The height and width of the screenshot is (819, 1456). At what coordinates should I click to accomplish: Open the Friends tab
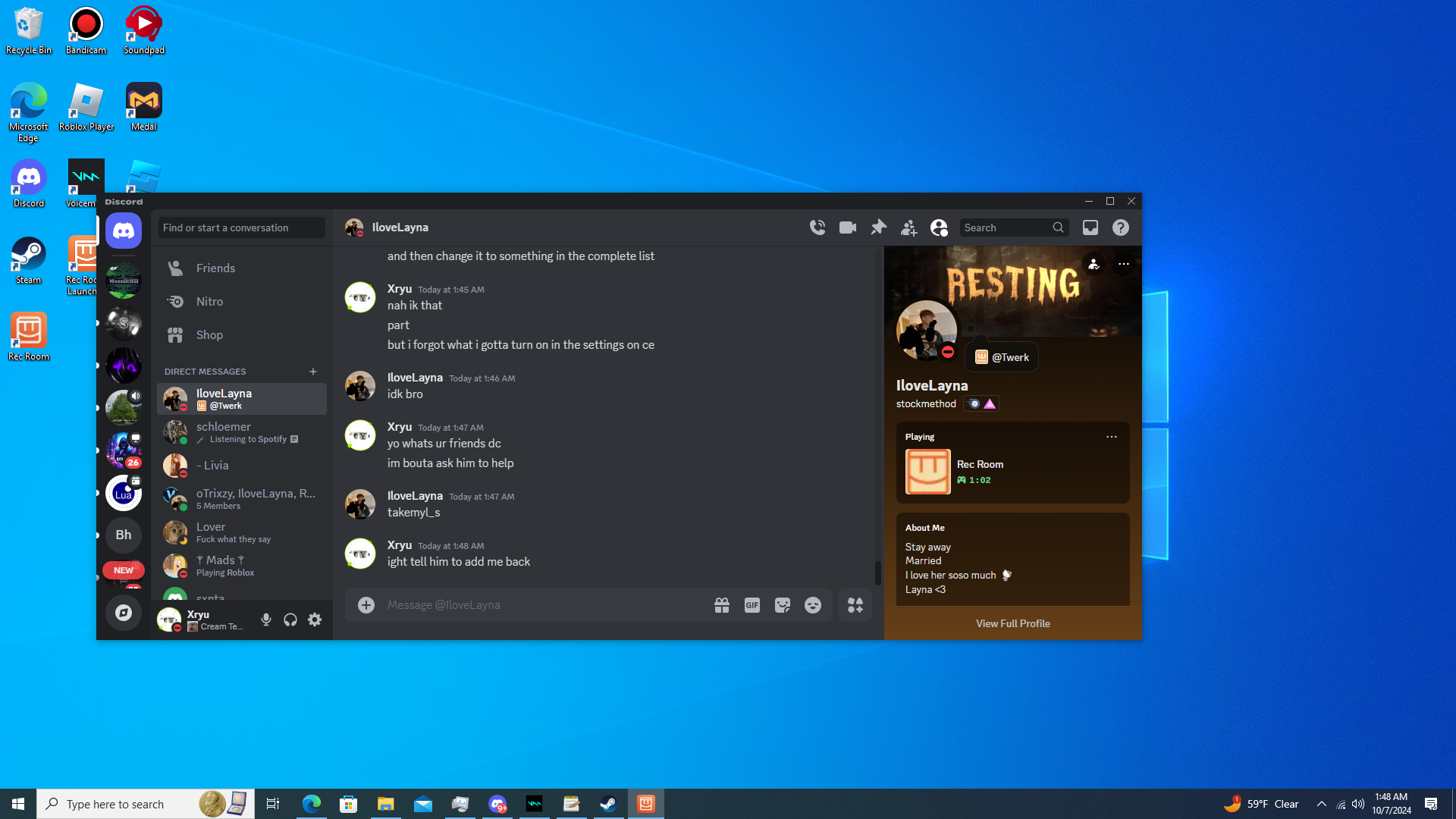click(215, 268)
